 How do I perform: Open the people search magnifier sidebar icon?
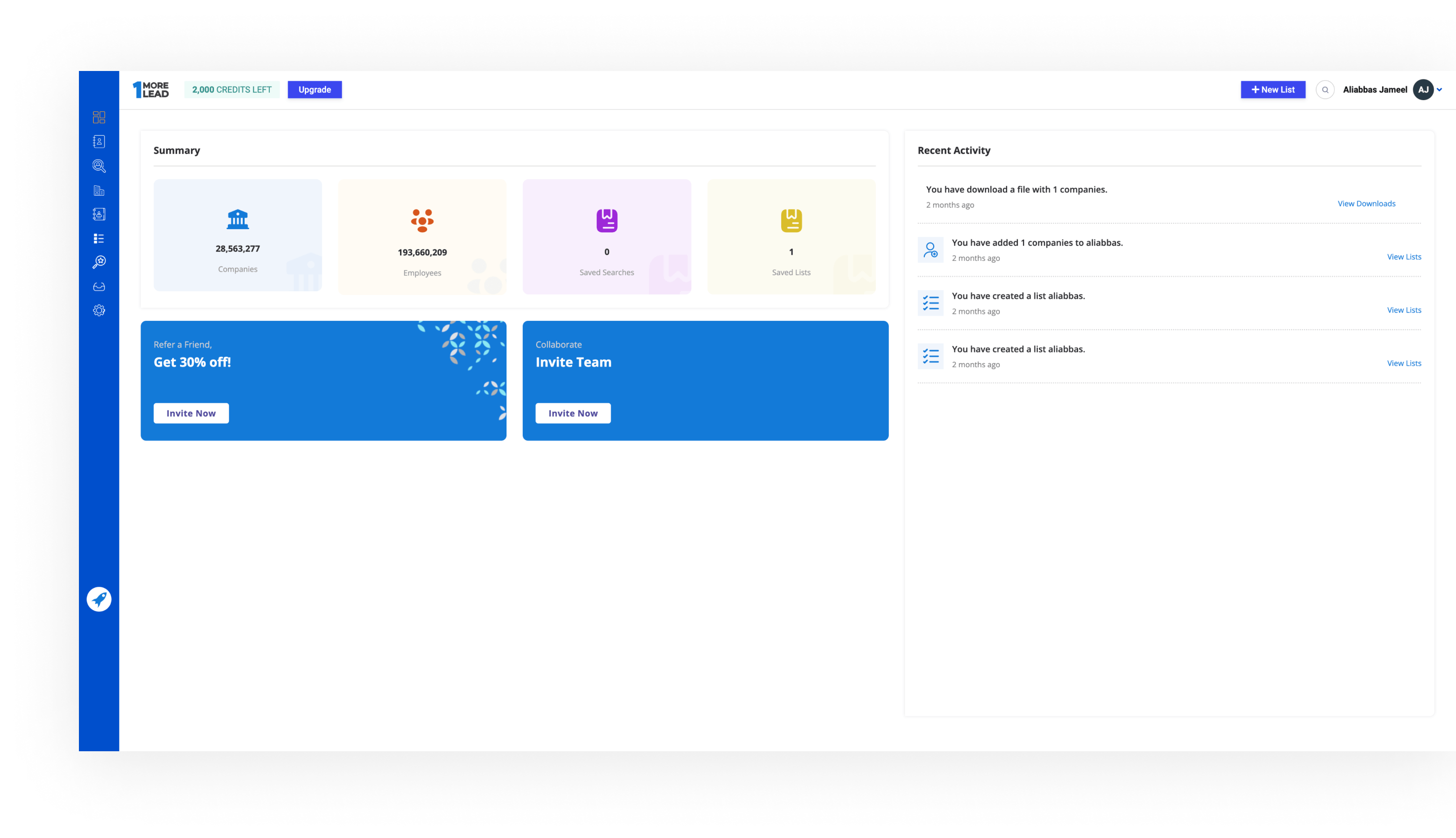click(99, 166)
